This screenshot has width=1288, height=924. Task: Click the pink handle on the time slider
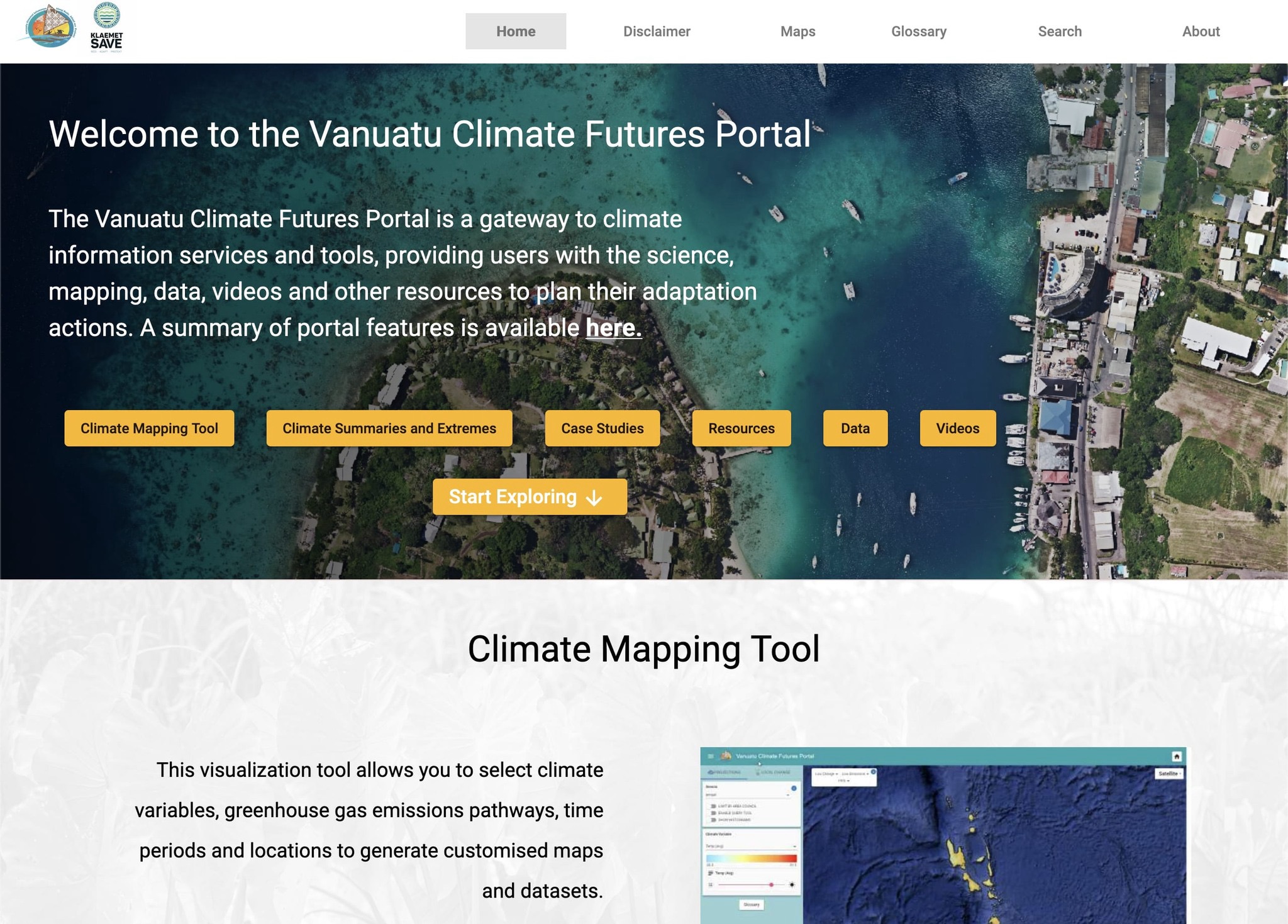coord(771,884)
